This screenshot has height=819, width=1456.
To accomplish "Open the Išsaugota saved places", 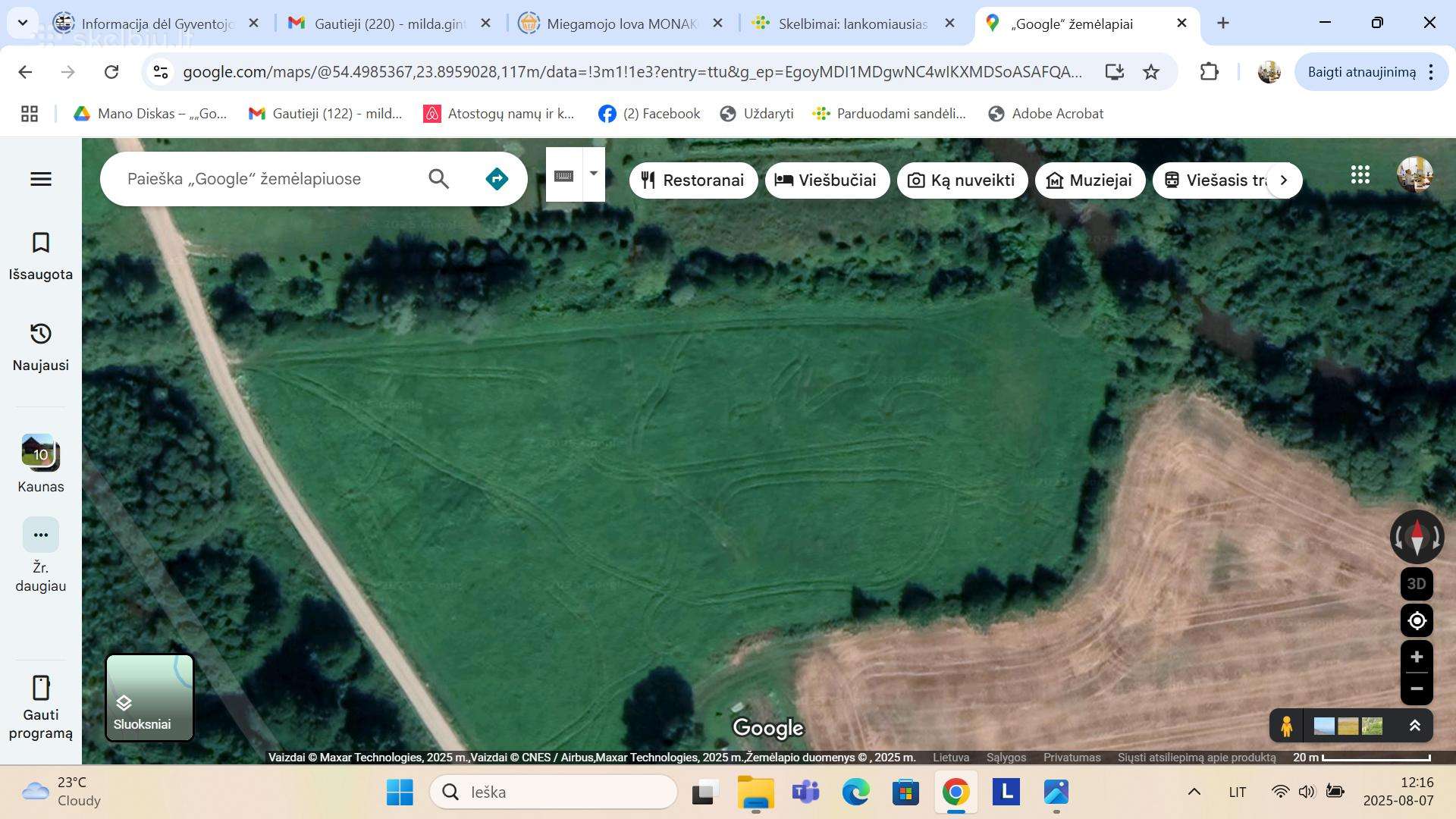I will 41,257.
